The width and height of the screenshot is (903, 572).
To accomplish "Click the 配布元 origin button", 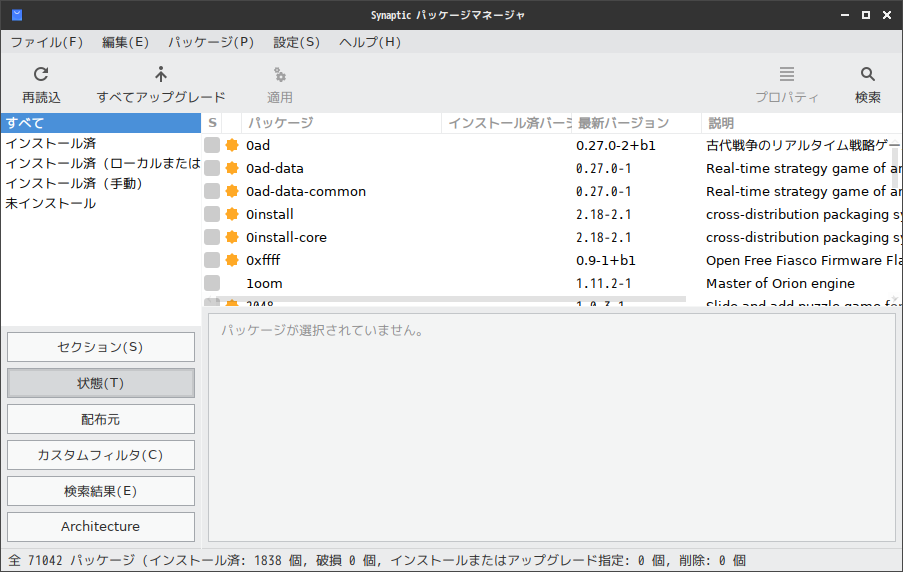I will pyautogui.click(x=101, y=419).
